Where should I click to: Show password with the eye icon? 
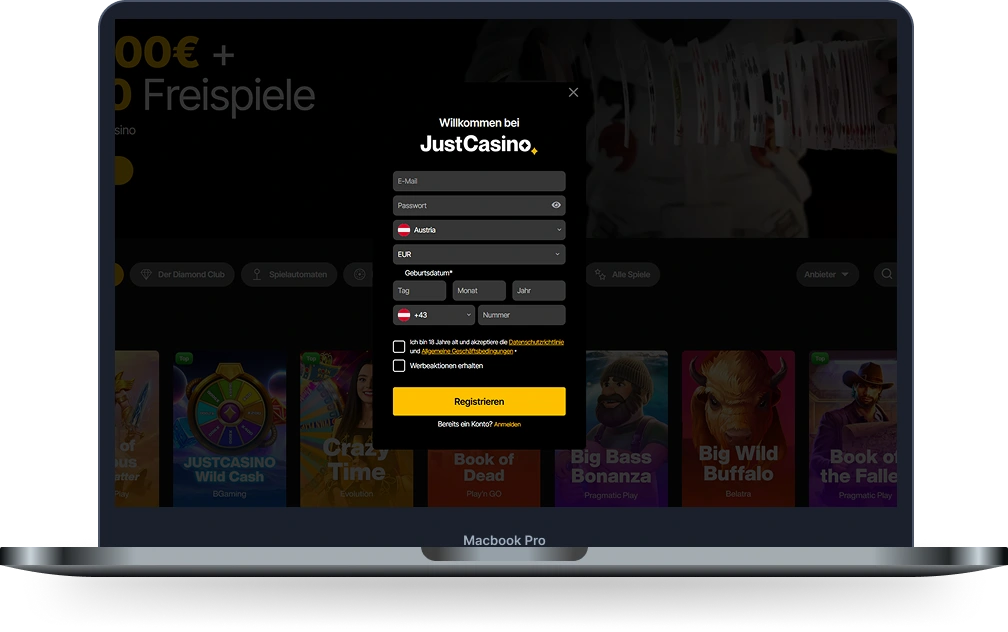click(556, 205)
